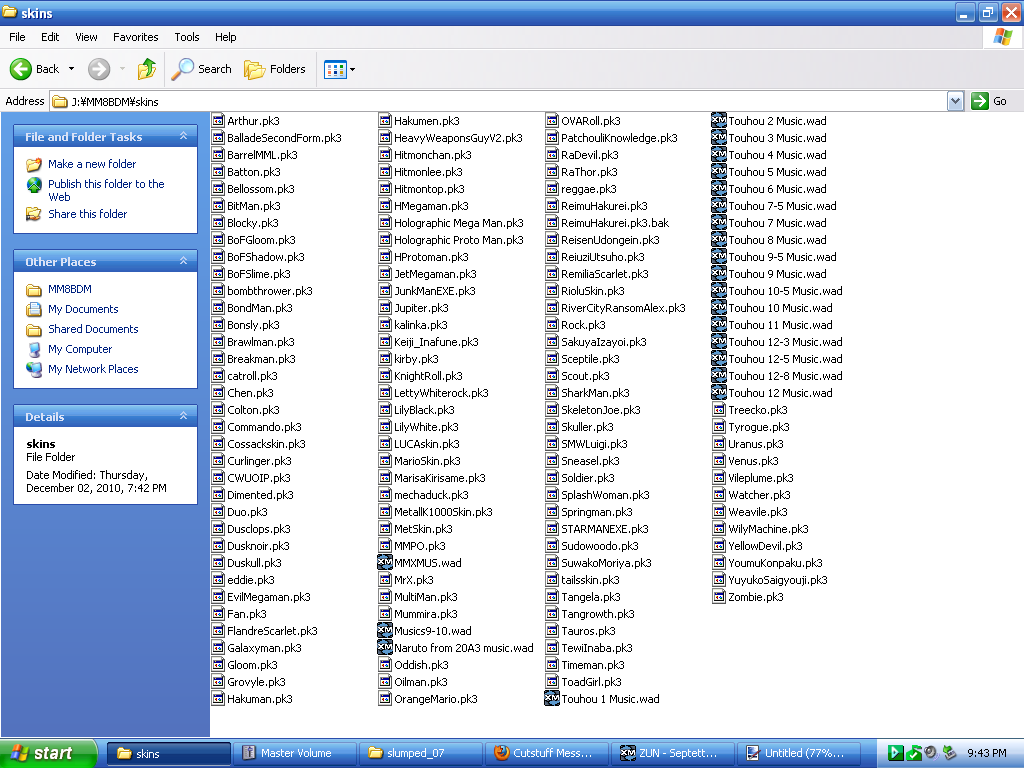Click the Windows Start button
1024x768 pixels.
pos(48,753)
